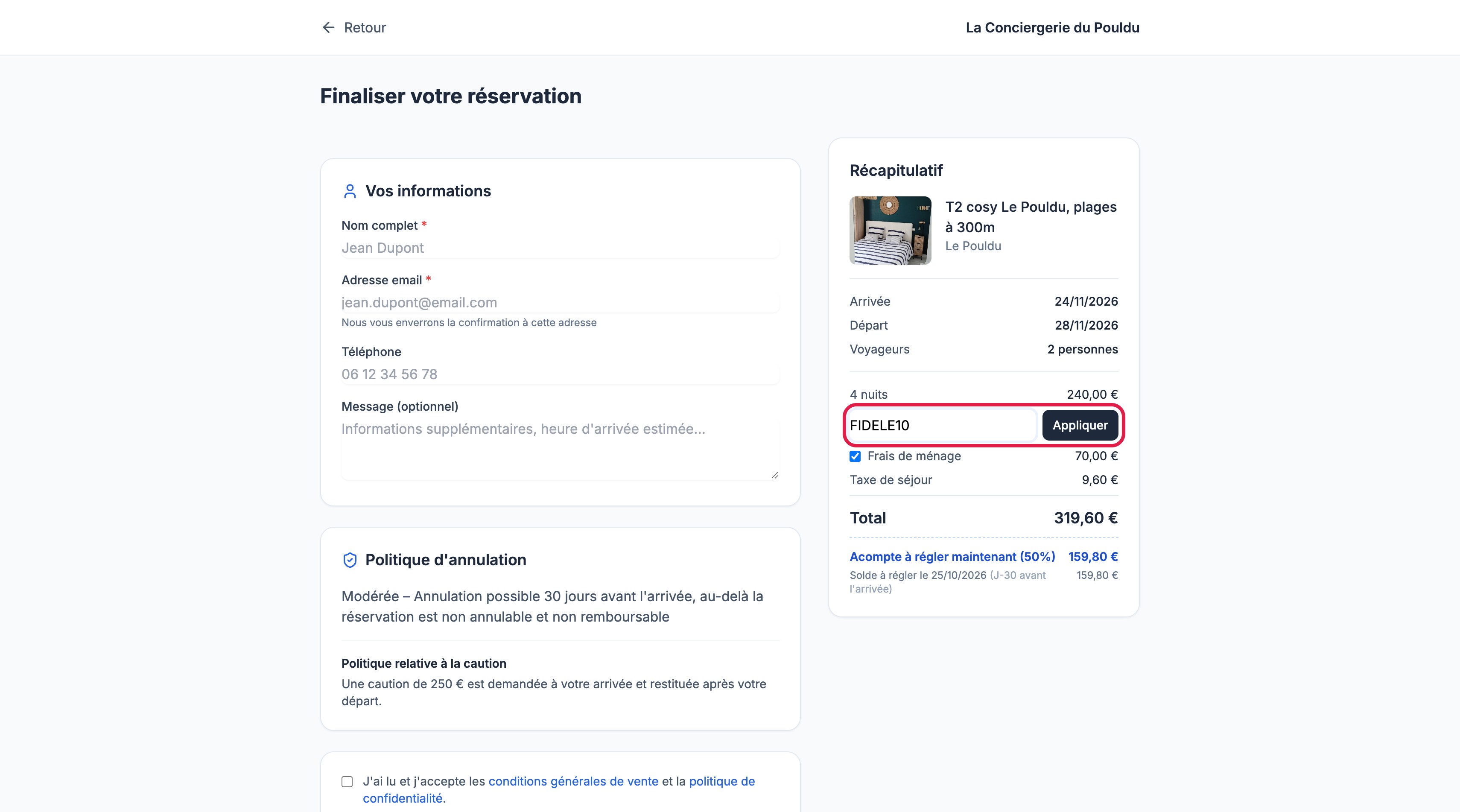Click the back arrow icon next to Retour
The height and width of the screenshot is (812, 1460).
click(328, 27)
